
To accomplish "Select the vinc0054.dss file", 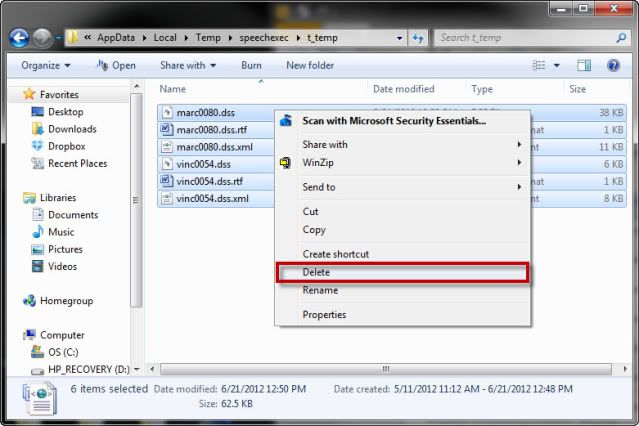I will pyautogui.click(x=203, y=164).
